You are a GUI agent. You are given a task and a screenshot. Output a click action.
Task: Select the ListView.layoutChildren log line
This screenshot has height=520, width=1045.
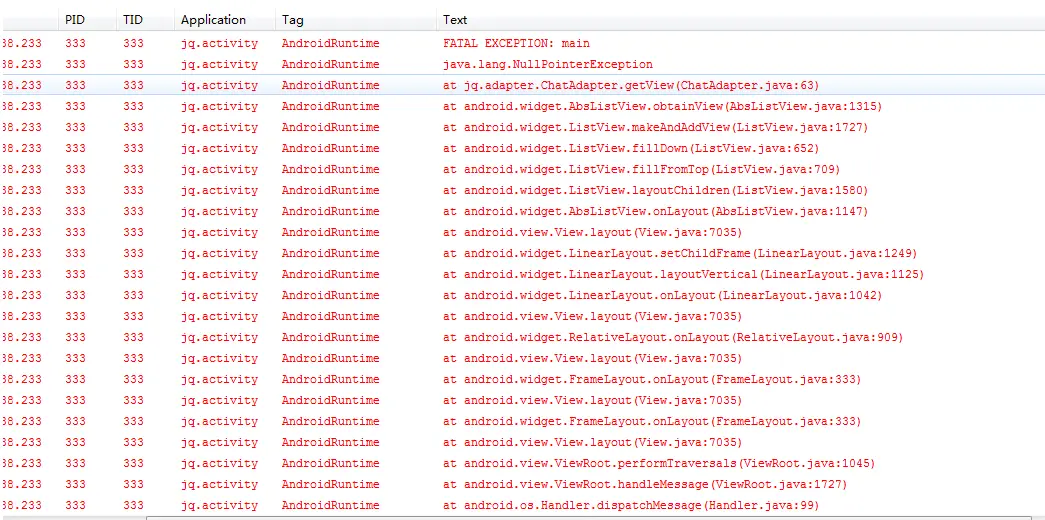pos(522,191)
